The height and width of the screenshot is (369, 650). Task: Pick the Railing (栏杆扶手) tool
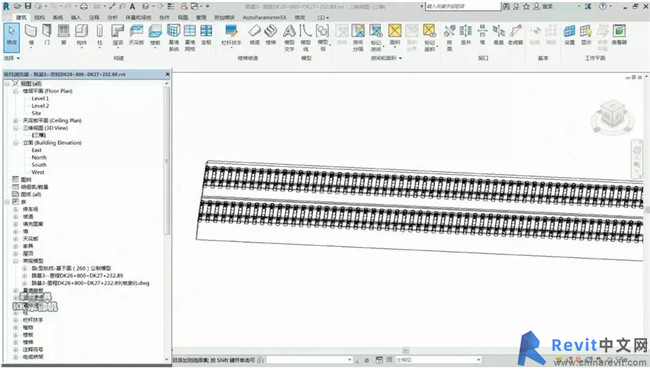coord(231,35)
